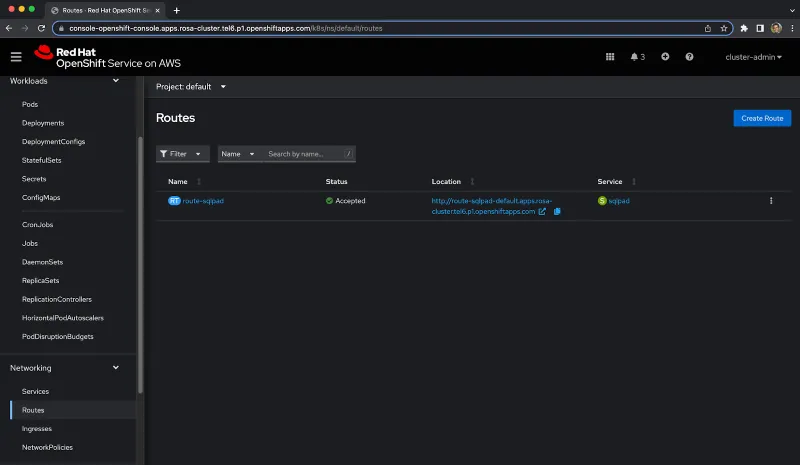Screen dimensions: 800x465
Task: Copy the route location to clipboard
Action: 557,211
